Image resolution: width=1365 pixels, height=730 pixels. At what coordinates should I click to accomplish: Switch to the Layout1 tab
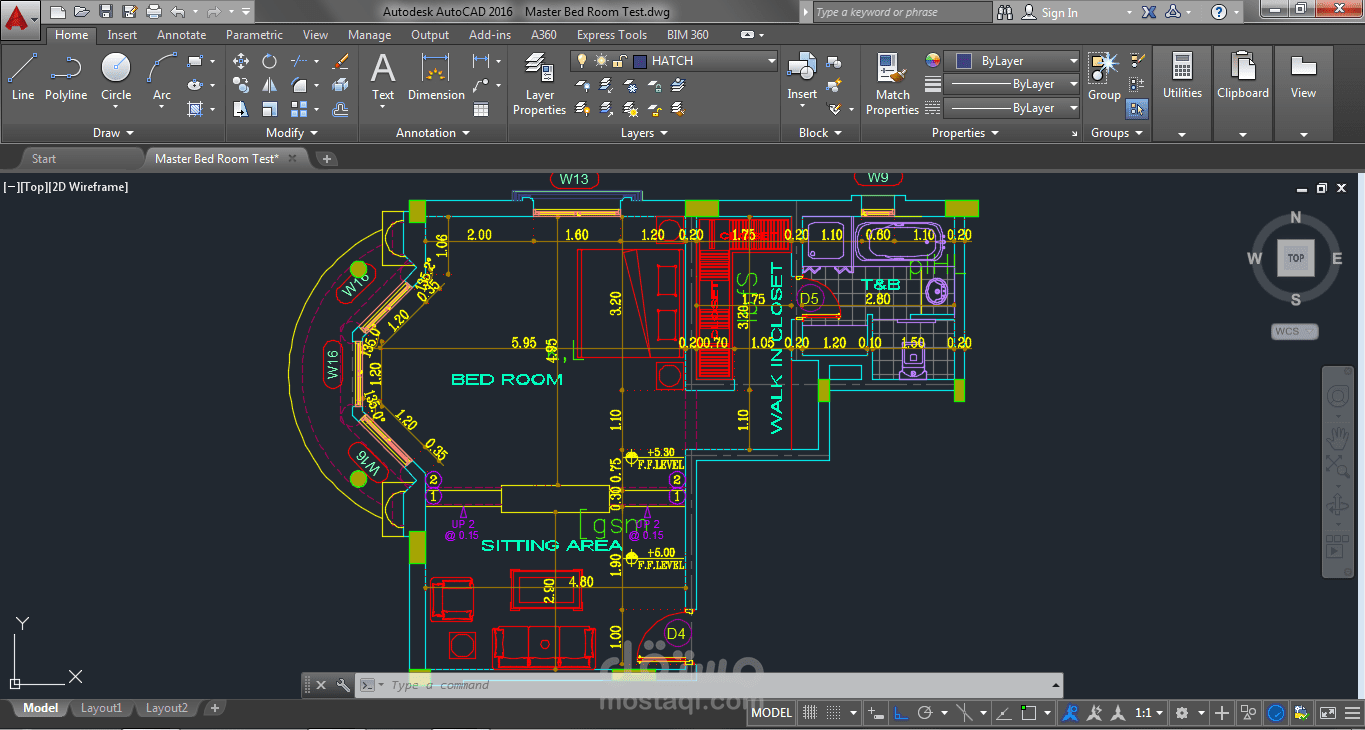click(x=101, y=708)
